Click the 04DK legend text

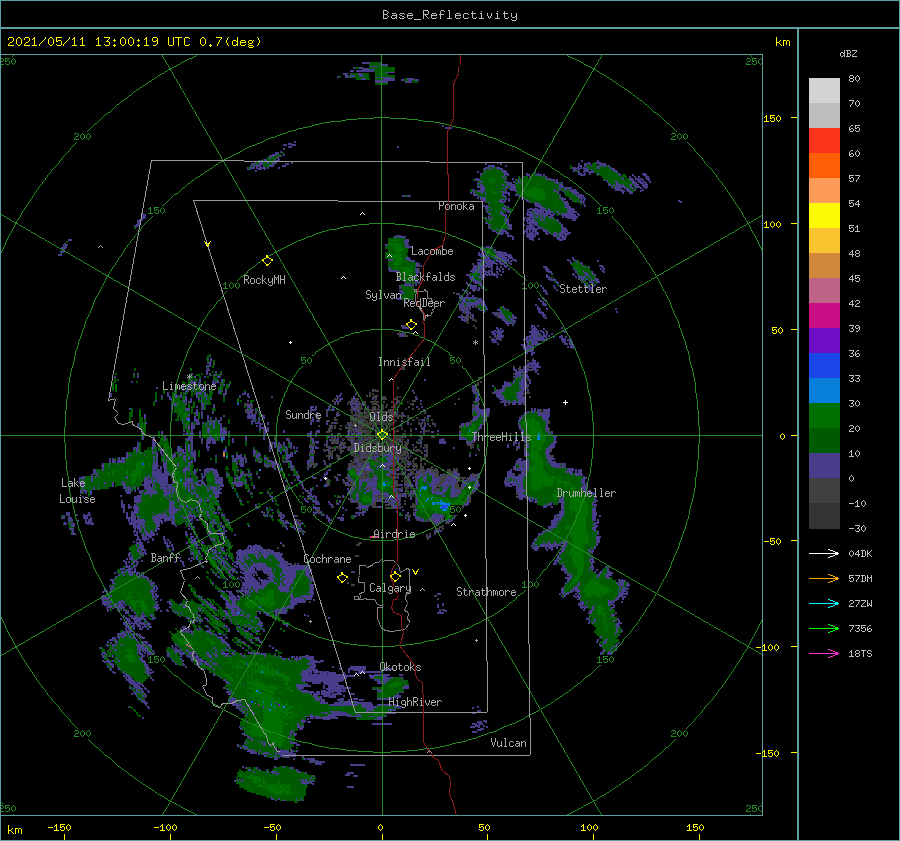[860, 553]
